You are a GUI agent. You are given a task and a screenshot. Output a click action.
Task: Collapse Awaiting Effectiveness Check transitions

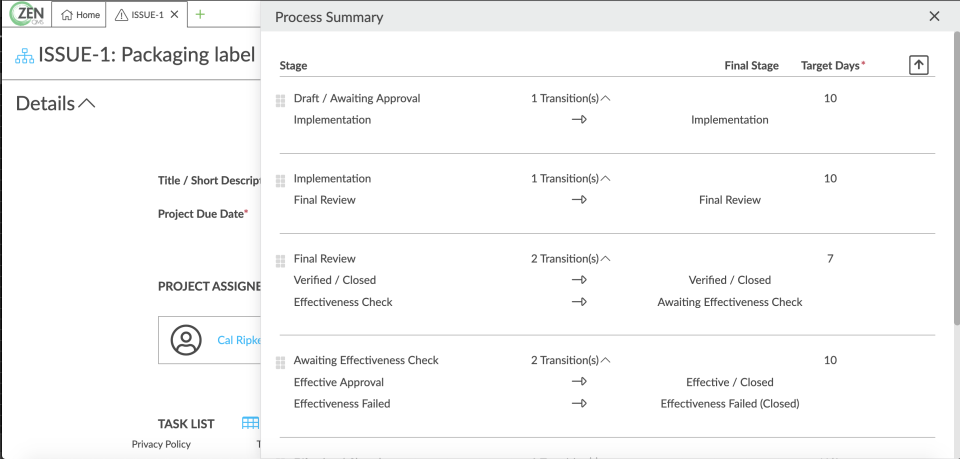pos(605,361)
